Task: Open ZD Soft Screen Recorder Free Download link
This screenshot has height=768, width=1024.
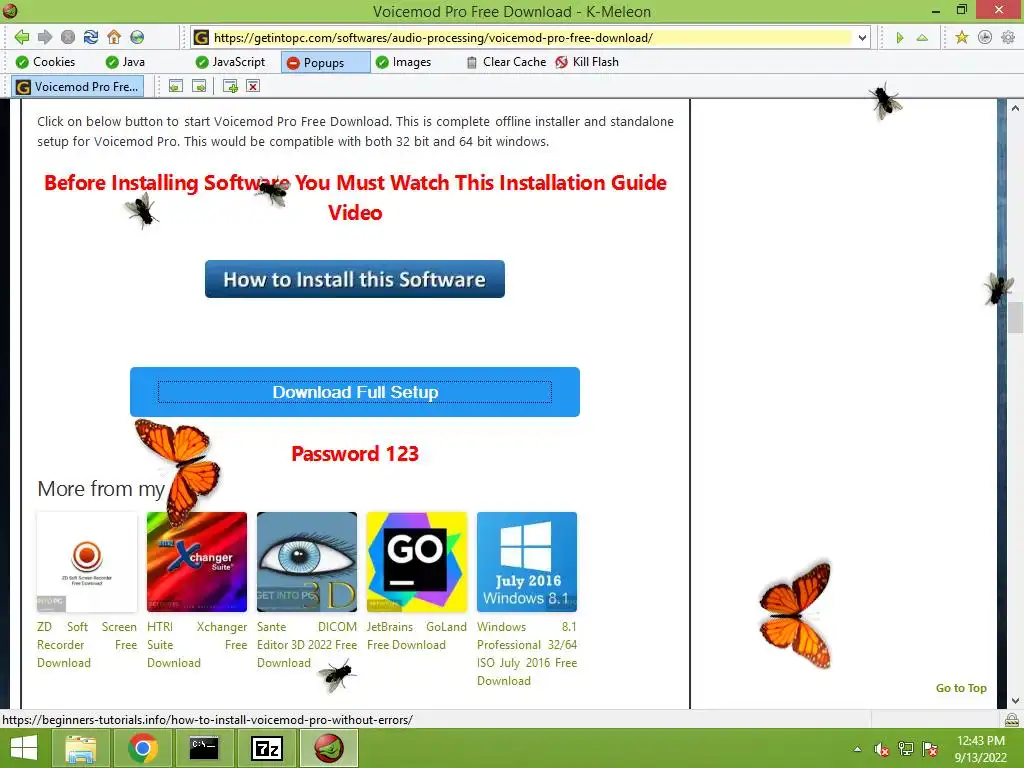Action: pos(87,645)
